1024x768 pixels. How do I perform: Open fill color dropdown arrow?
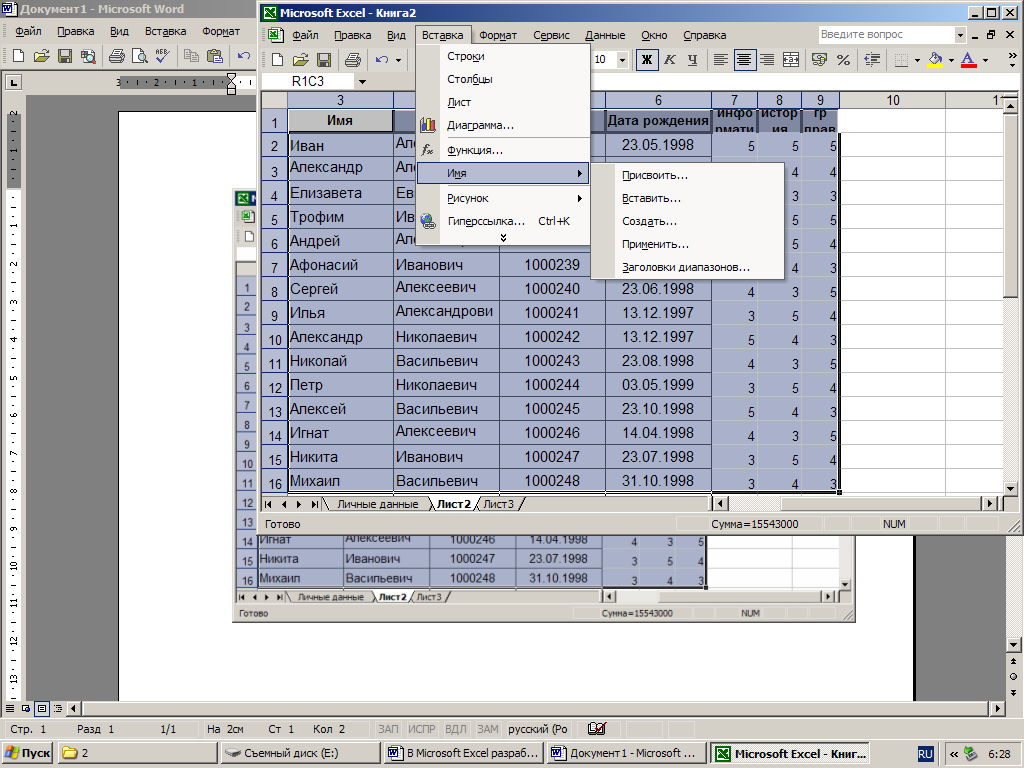tap(951, 60)
